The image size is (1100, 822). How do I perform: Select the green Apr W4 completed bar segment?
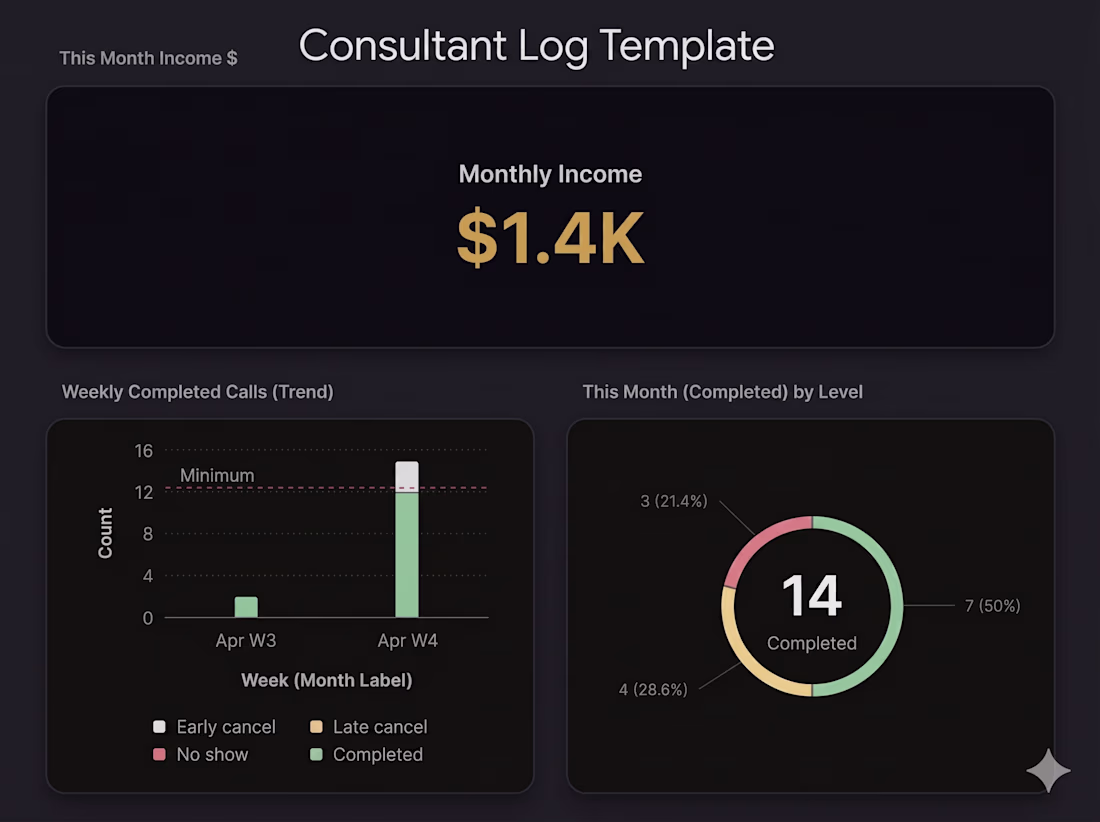click(407, 555)
